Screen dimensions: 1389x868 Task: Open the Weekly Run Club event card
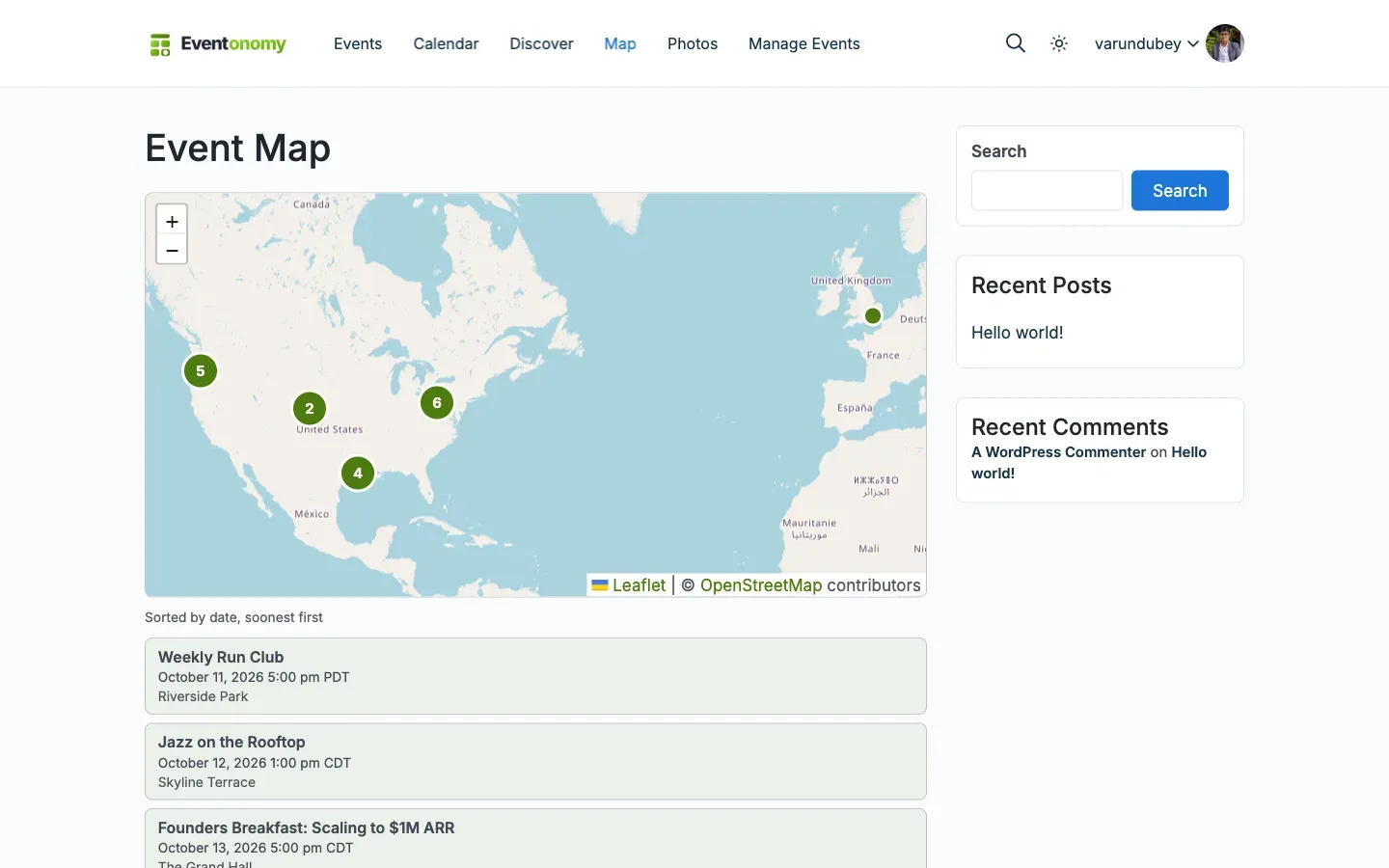point(535,676)
